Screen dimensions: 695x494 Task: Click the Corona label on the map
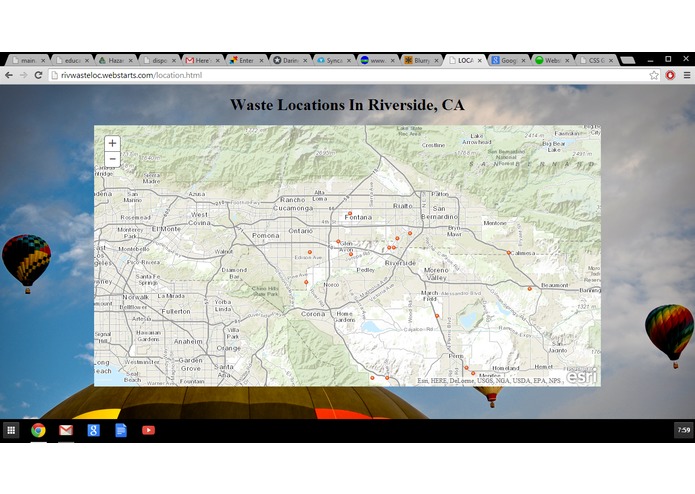(x=313, y=314)
